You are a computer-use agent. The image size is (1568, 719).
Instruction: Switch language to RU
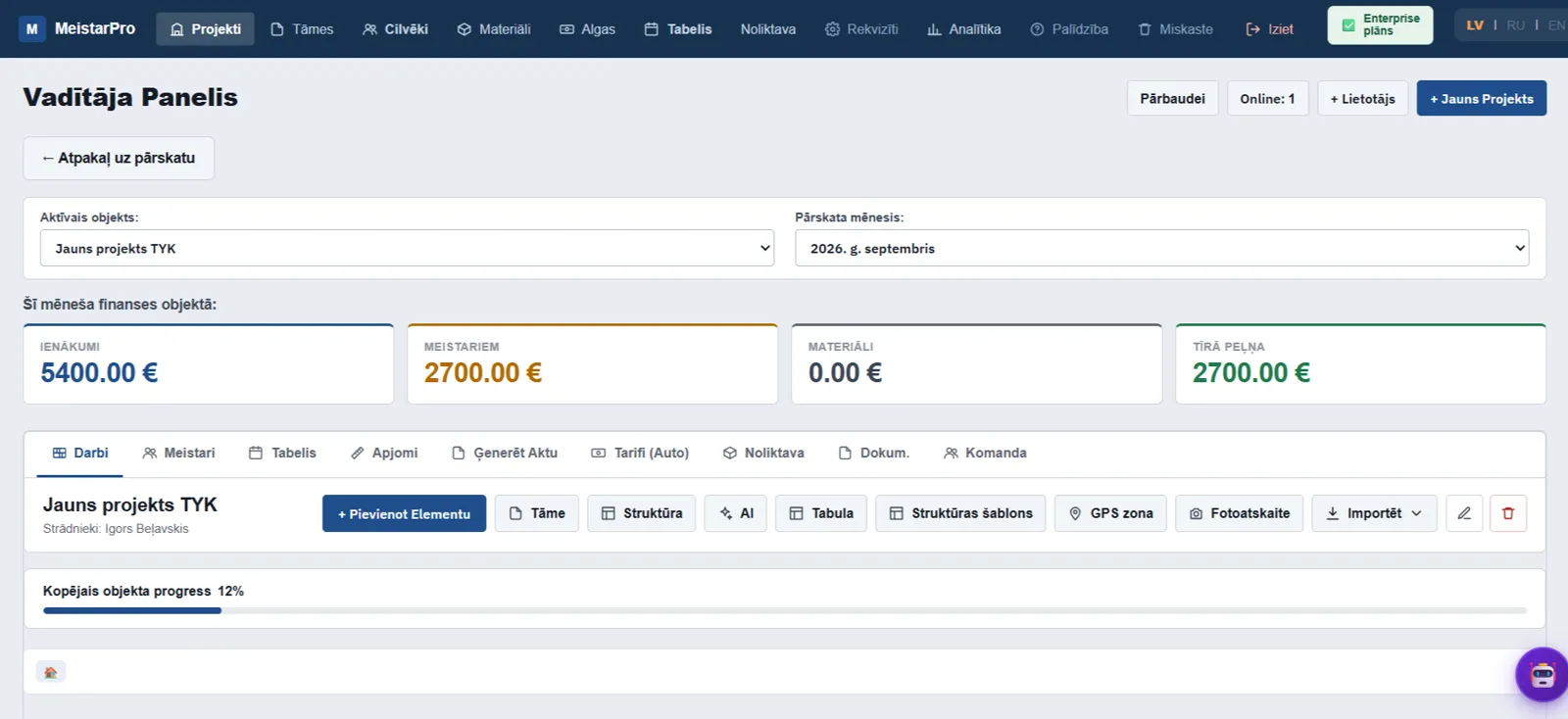click(1516, 25)
